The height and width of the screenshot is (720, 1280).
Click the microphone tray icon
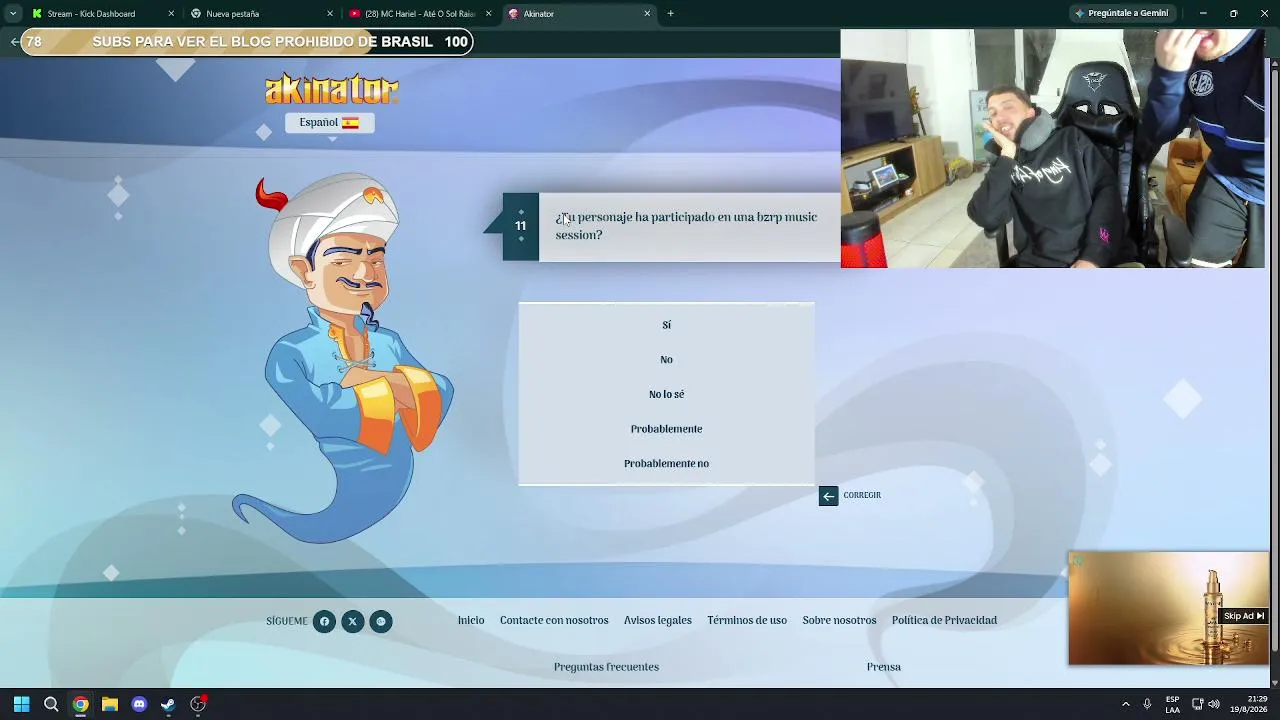point(1147,704)
